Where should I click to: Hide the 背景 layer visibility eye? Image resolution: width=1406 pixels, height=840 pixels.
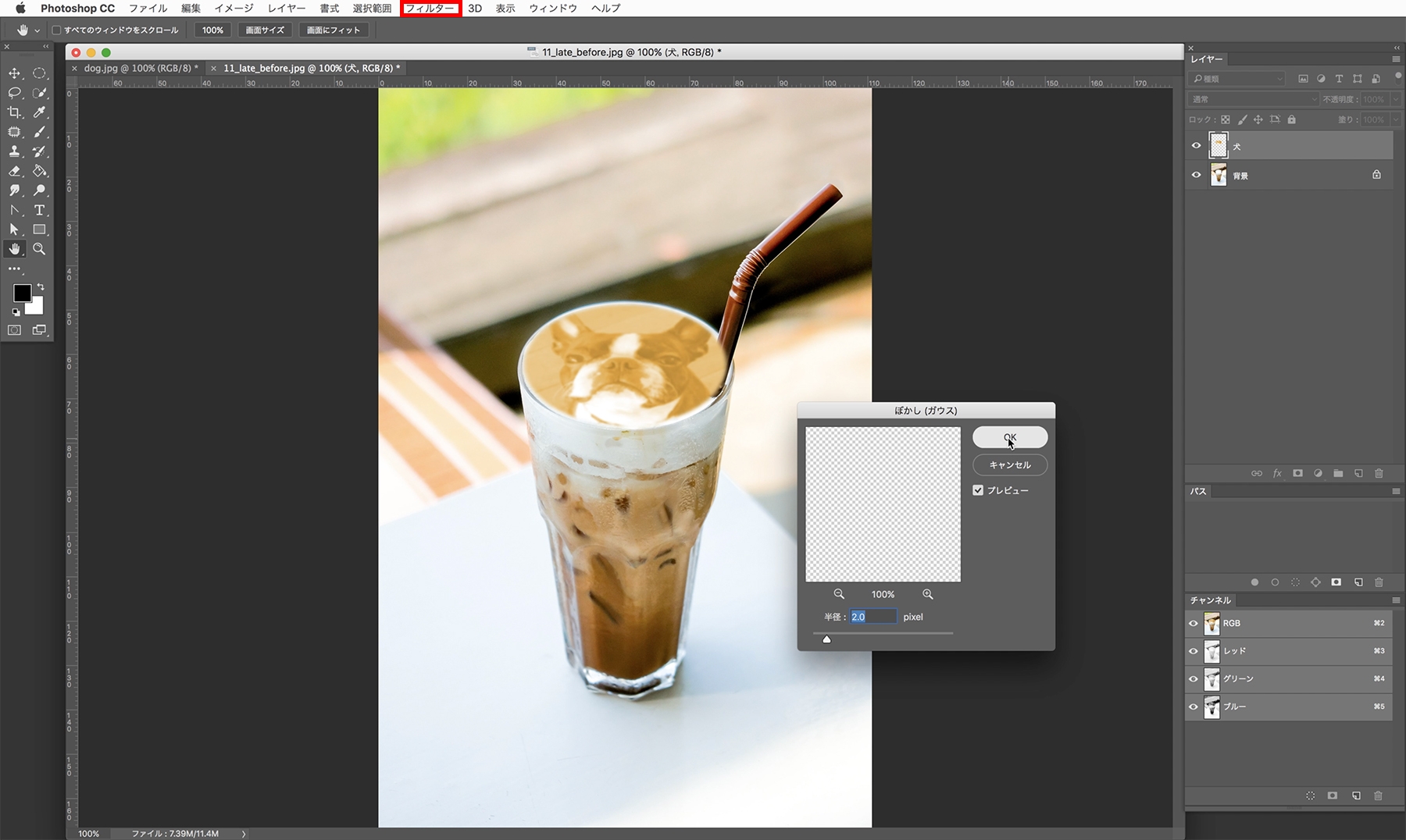1196,175
